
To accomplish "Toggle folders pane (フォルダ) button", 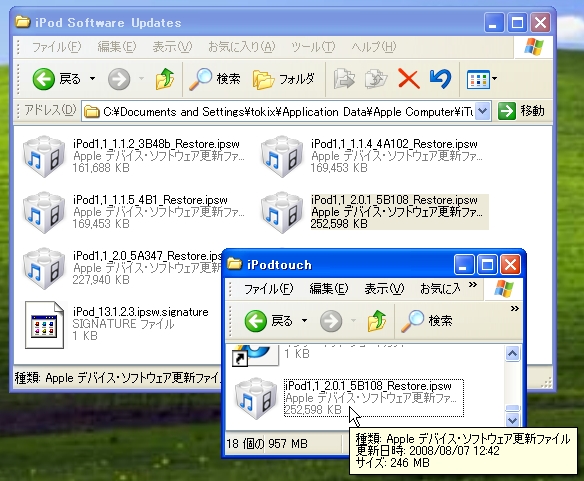I will click(x=283, y=79).
